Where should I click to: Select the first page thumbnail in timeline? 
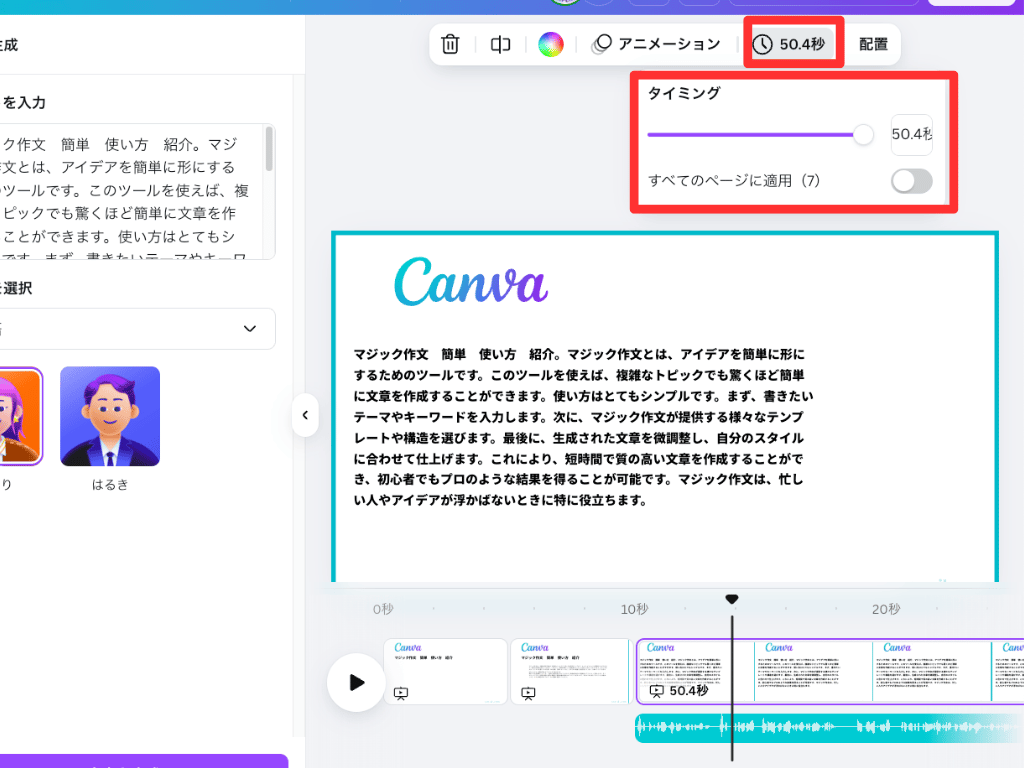coord(445,671)
